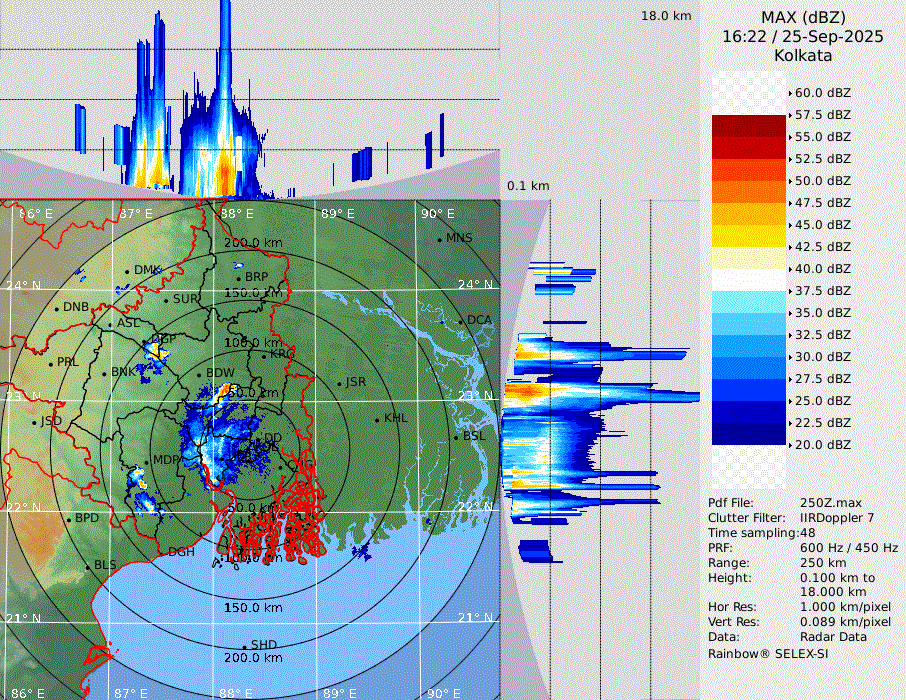Select the BPD station dot

[68, 520]
